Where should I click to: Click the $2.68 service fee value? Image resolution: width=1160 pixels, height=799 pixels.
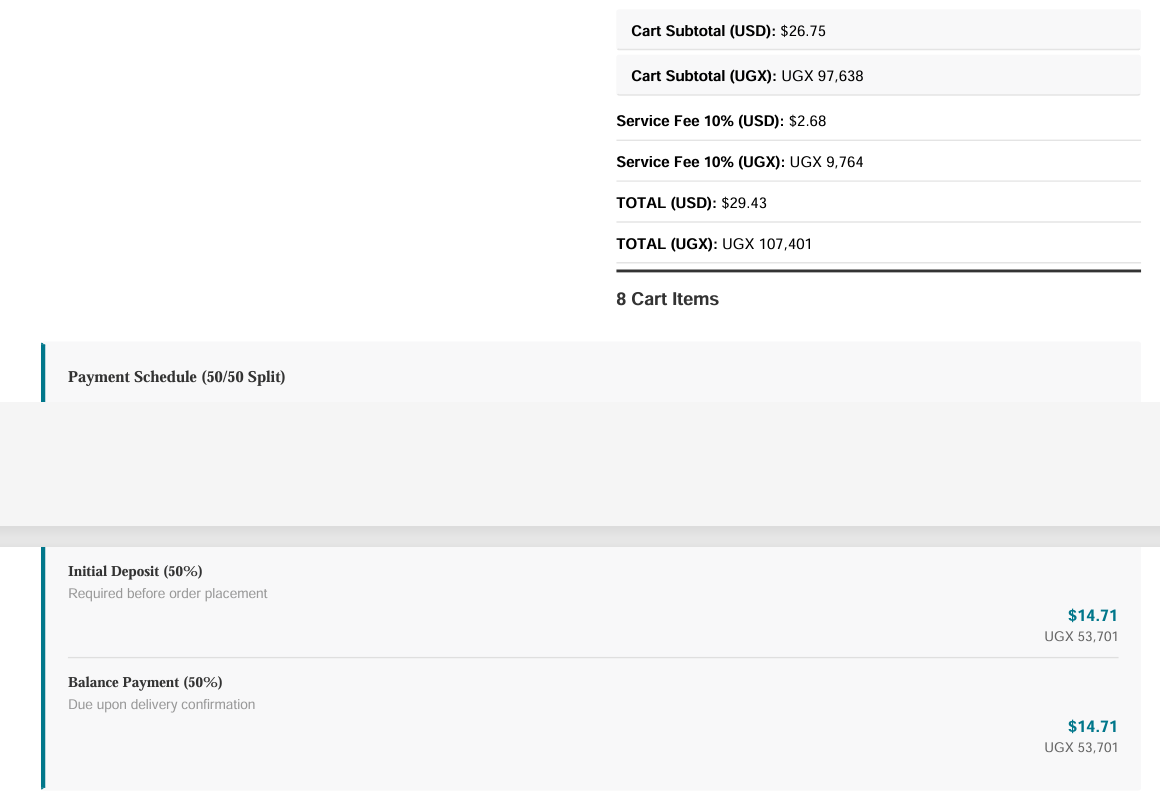[807, 121]
